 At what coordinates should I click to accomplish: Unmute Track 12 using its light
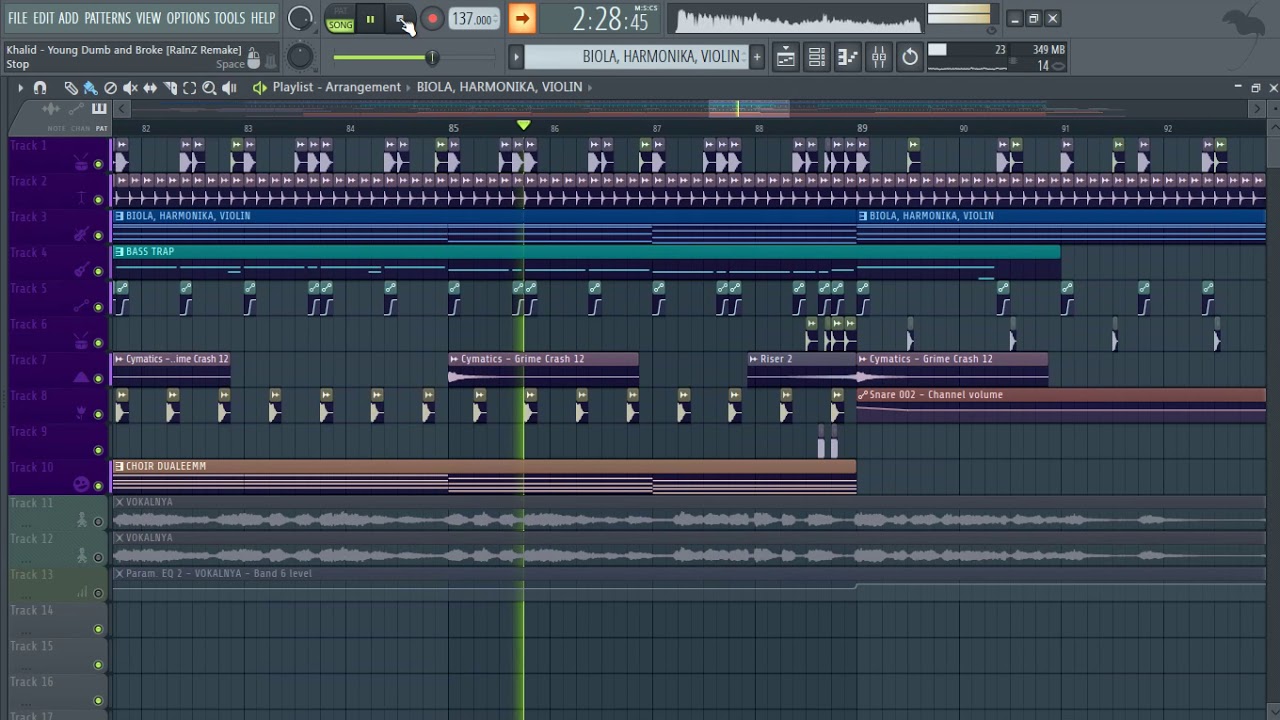point(98,558)
